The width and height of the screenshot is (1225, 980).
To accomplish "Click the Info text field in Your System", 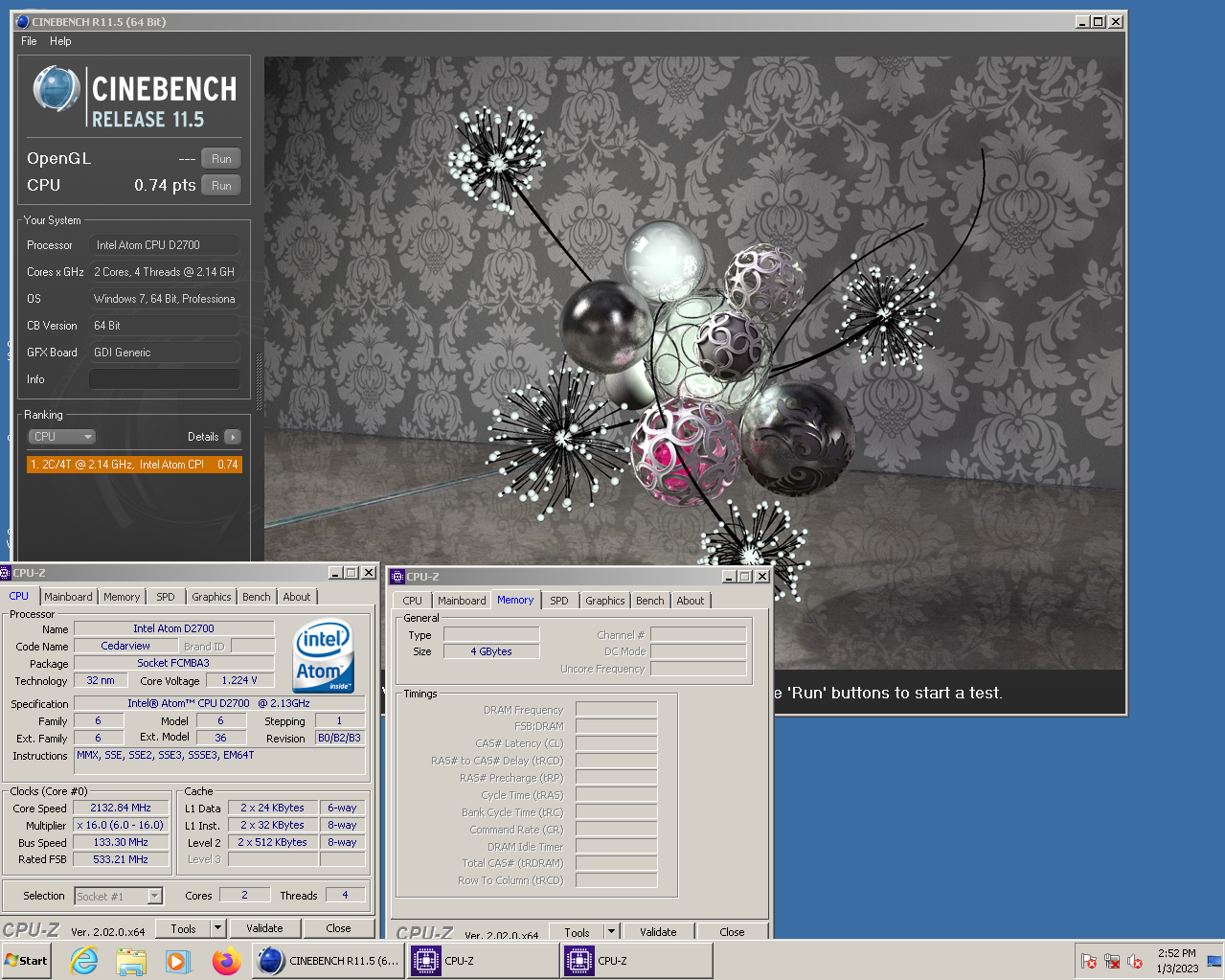I will pyautogui.click(x=164, y=379).
